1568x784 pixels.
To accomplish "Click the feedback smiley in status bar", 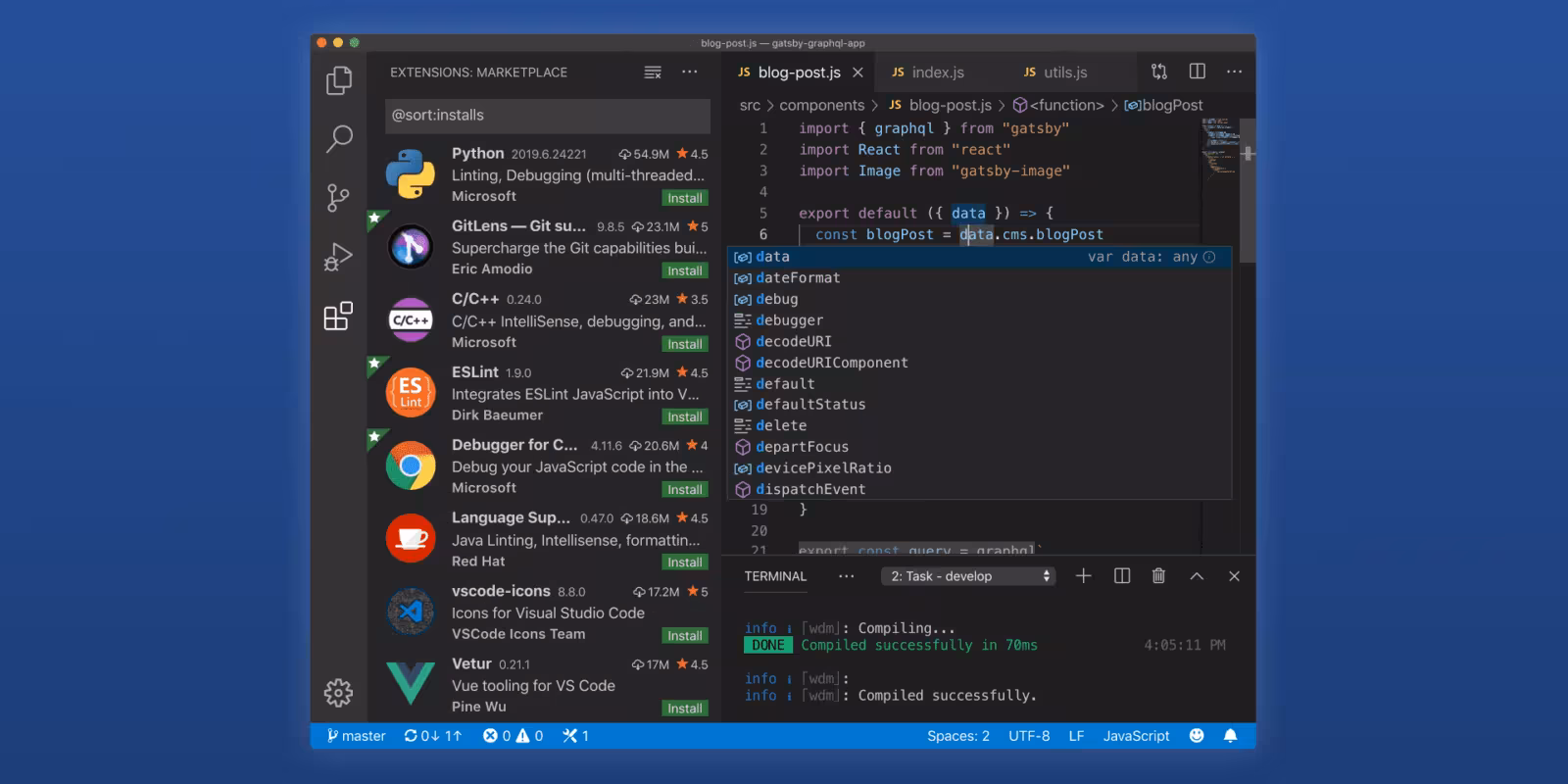I will click(x=1197, y=736).
